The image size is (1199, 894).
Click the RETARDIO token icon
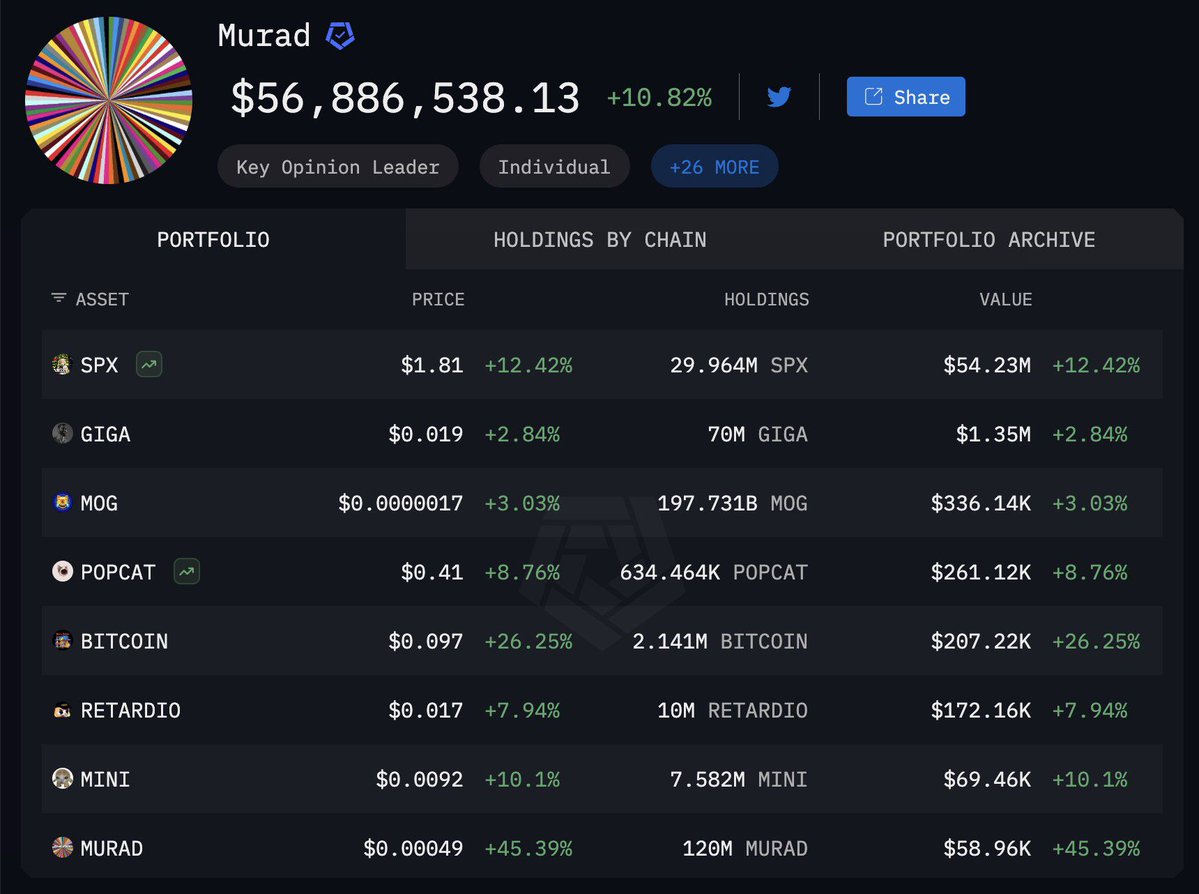point(62,710)
